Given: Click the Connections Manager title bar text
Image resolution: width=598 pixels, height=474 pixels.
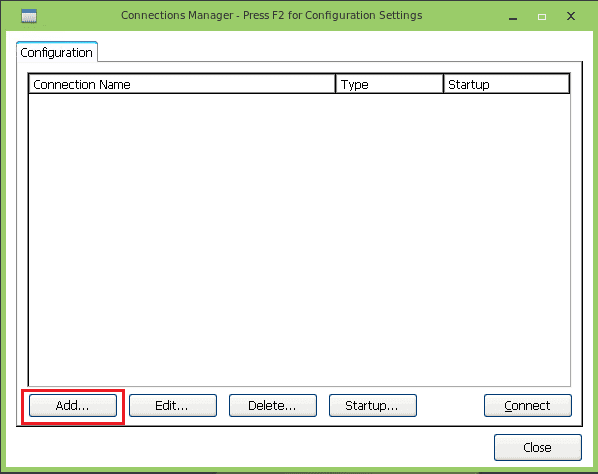Looking at the screenshot, I should coord(272,15).
